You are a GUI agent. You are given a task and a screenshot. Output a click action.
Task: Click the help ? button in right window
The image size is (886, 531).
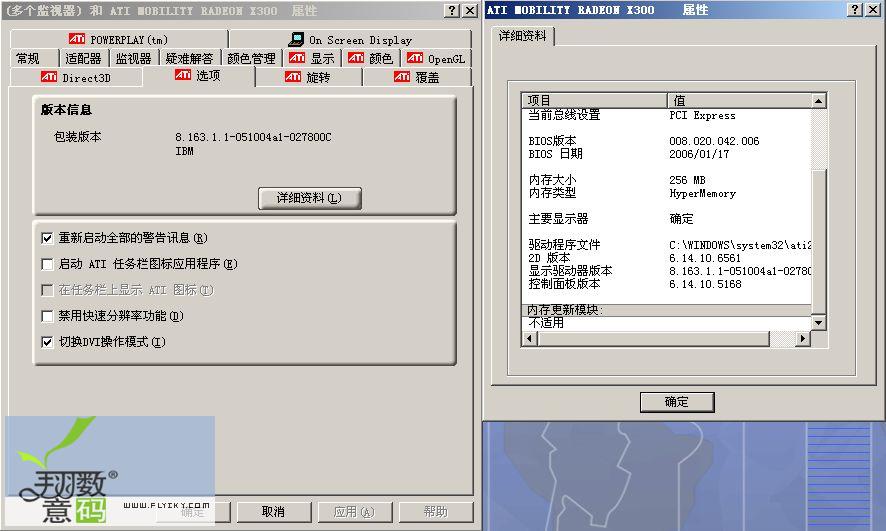pos(855,10)
